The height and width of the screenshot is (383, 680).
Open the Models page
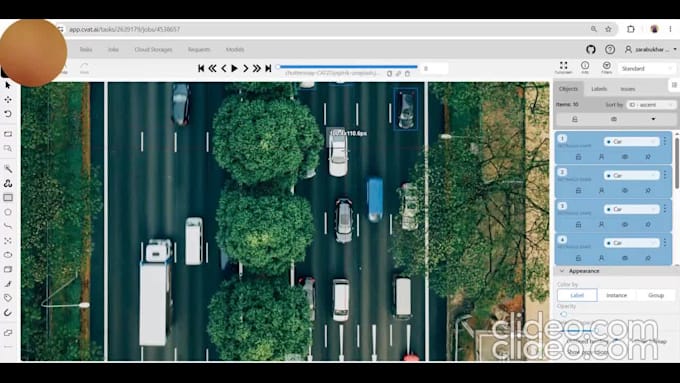(x=235, y=49)
